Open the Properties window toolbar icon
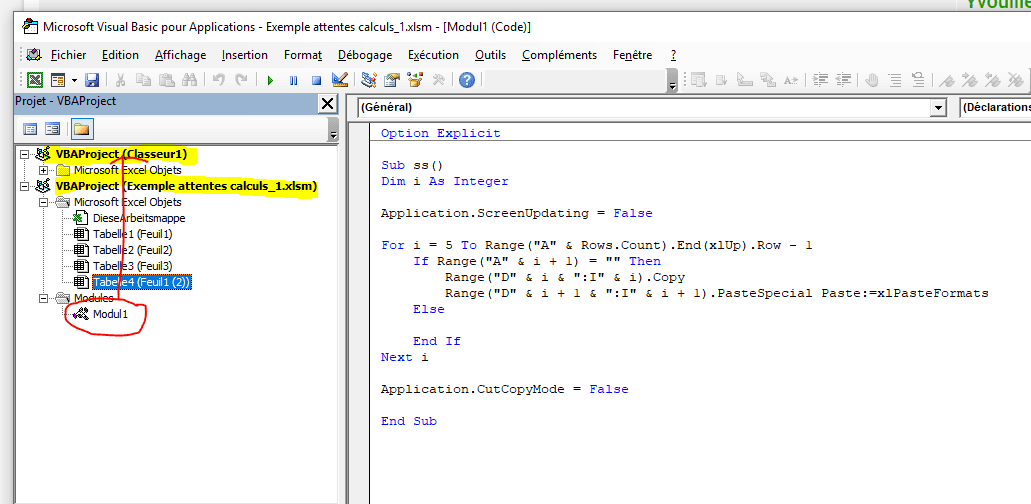The image size is (1031, 504). 392,80
